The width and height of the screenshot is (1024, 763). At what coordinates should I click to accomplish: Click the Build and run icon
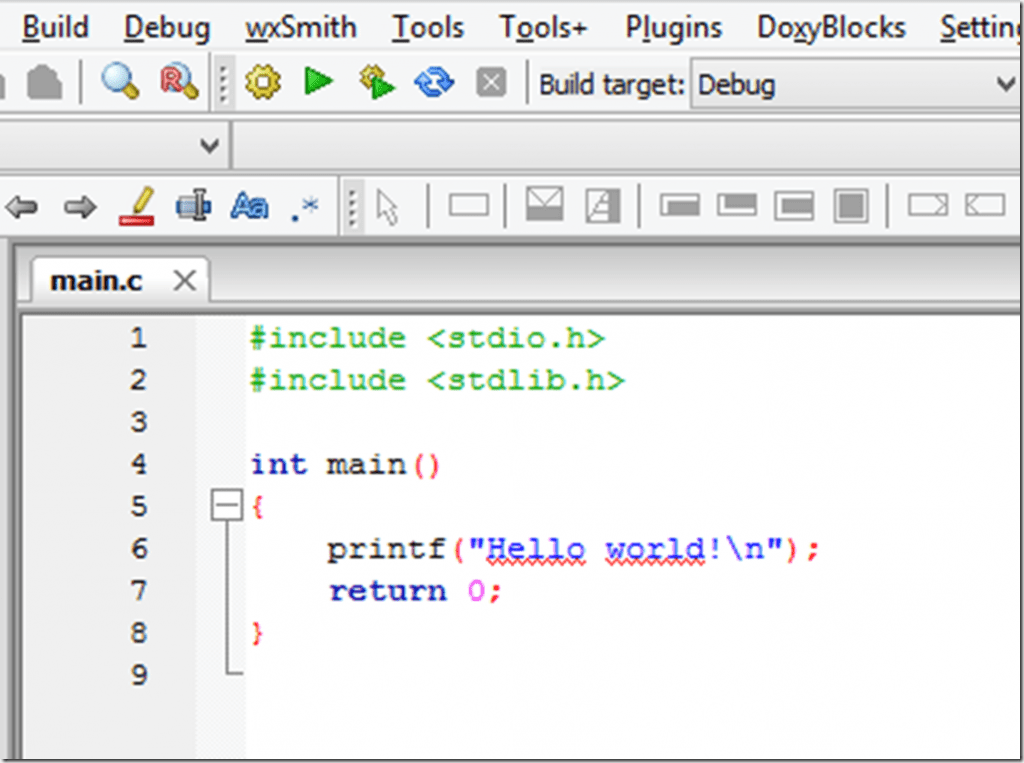click(x=377, y=82)
